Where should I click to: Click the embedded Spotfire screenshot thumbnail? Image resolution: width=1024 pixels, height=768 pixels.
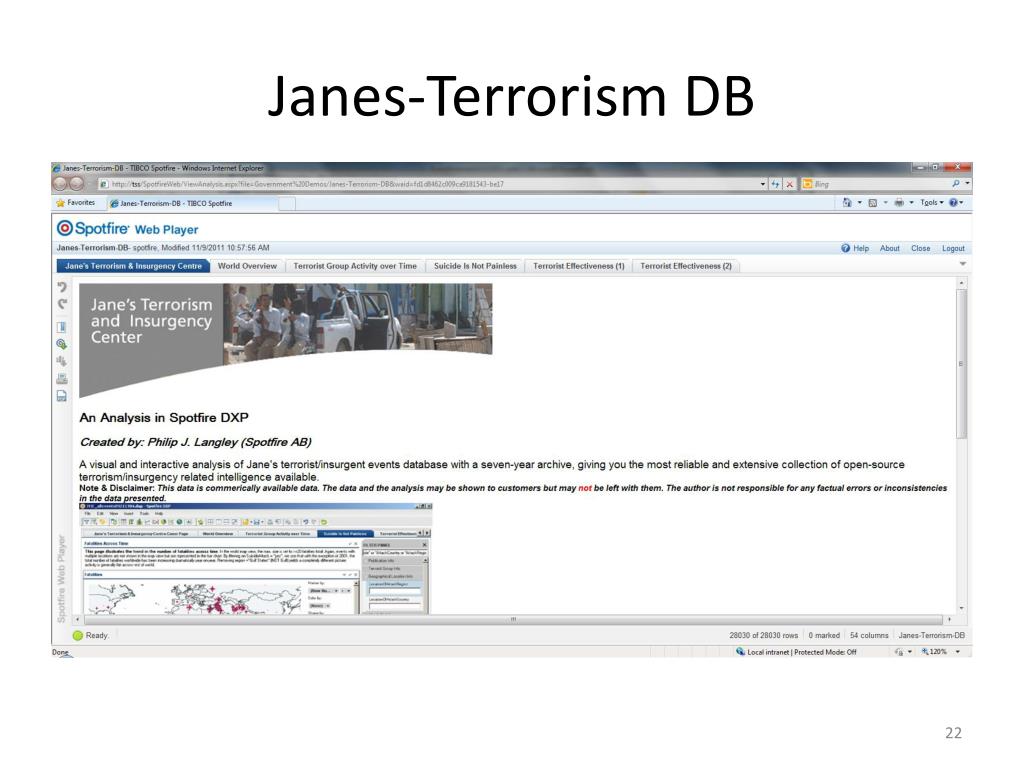pyautogui.click(x=255, y=558)
